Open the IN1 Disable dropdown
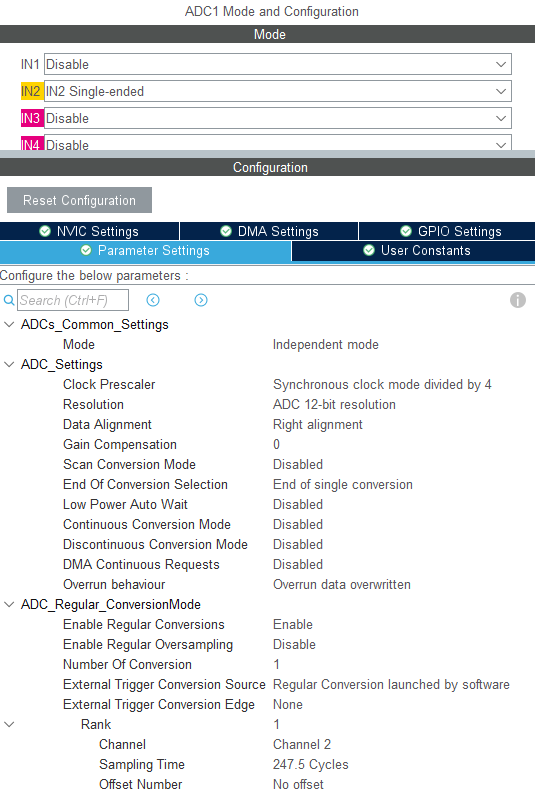The height and width of the screenshot is (793, 535). click(x=278, y=64)
